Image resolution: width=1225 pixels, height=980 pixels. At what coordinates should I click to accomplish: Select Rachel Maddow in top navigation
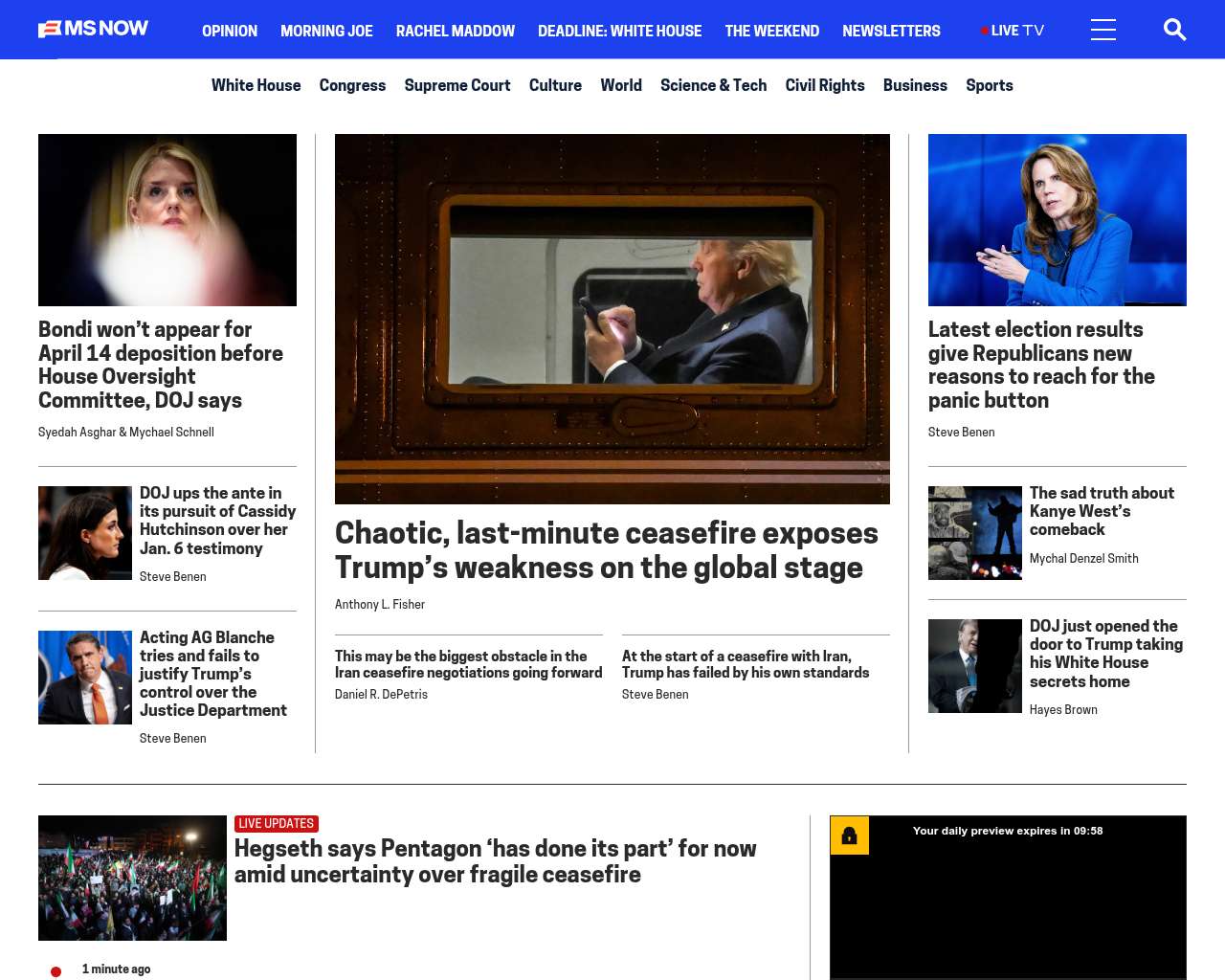[x=456, y=31]
